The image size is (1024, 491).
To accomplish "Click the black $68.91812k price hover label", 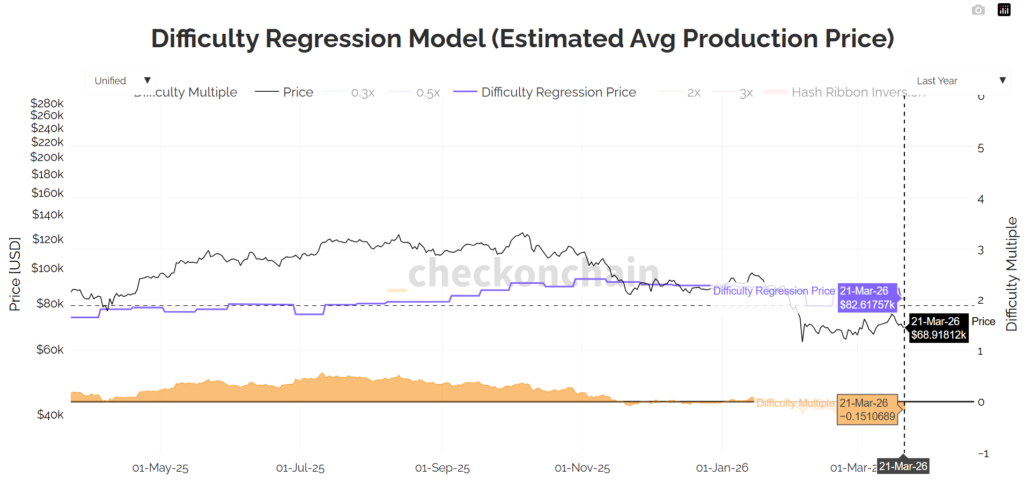I will click(x=938, y=328).
